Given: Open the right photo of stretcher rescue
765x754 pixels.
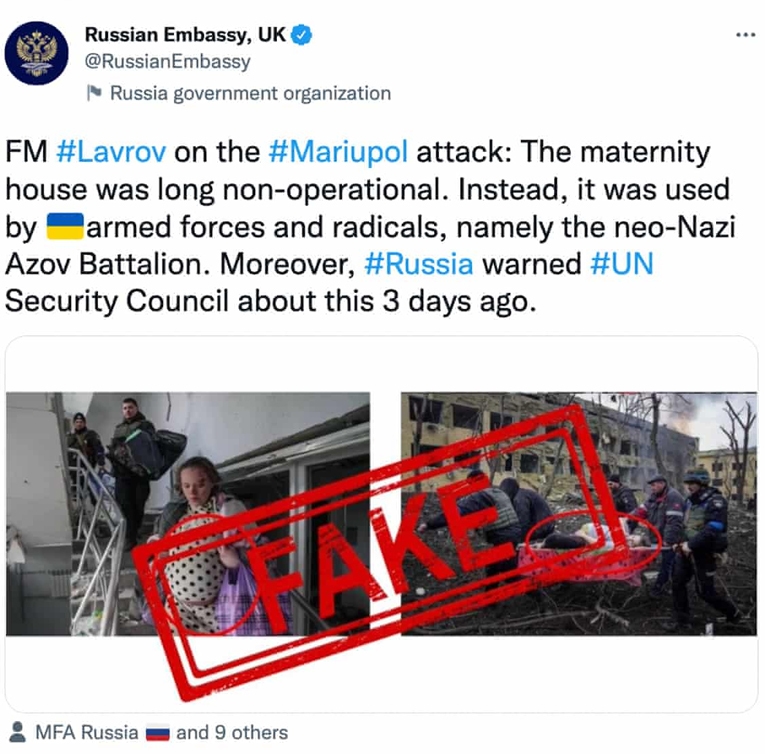Looking at the screenshot, I should [579, 514].
